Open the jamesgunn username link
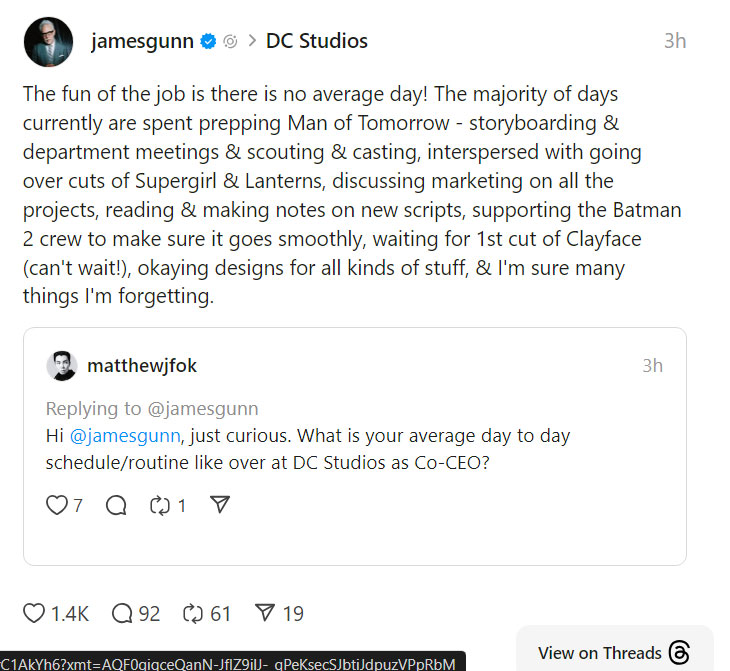Image resolution: width=730 pixels, height=671 pixels. point(143,41)
